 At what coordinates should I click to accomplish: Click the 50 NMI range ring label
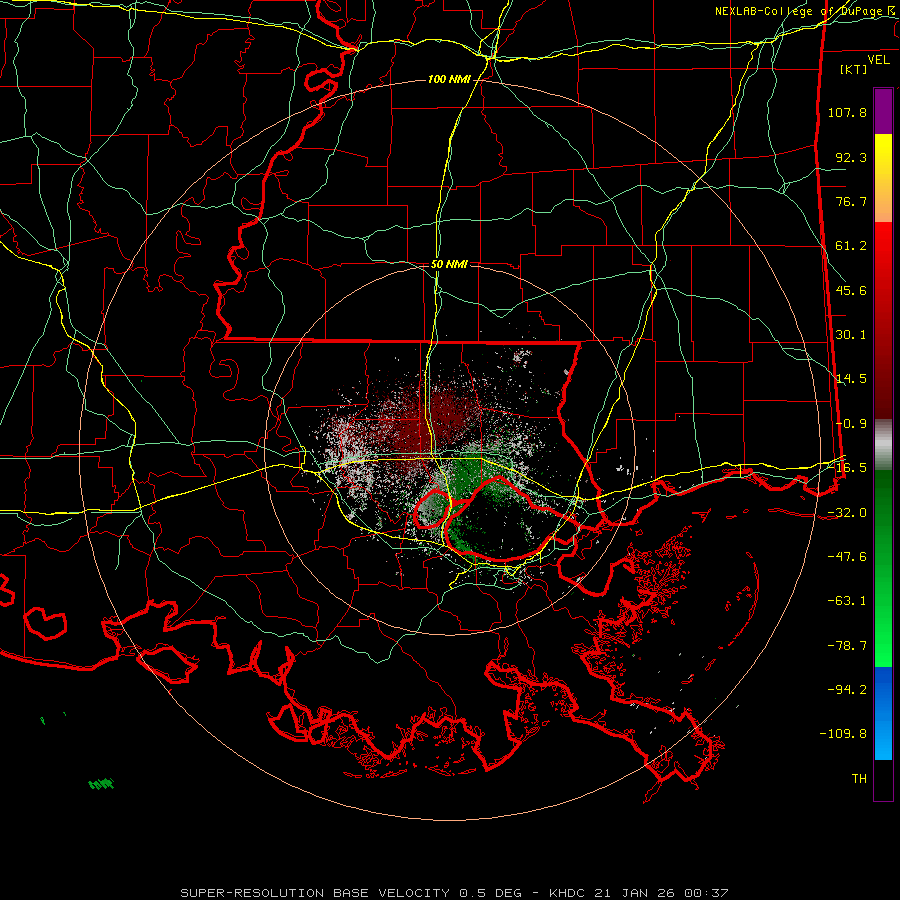449,264
